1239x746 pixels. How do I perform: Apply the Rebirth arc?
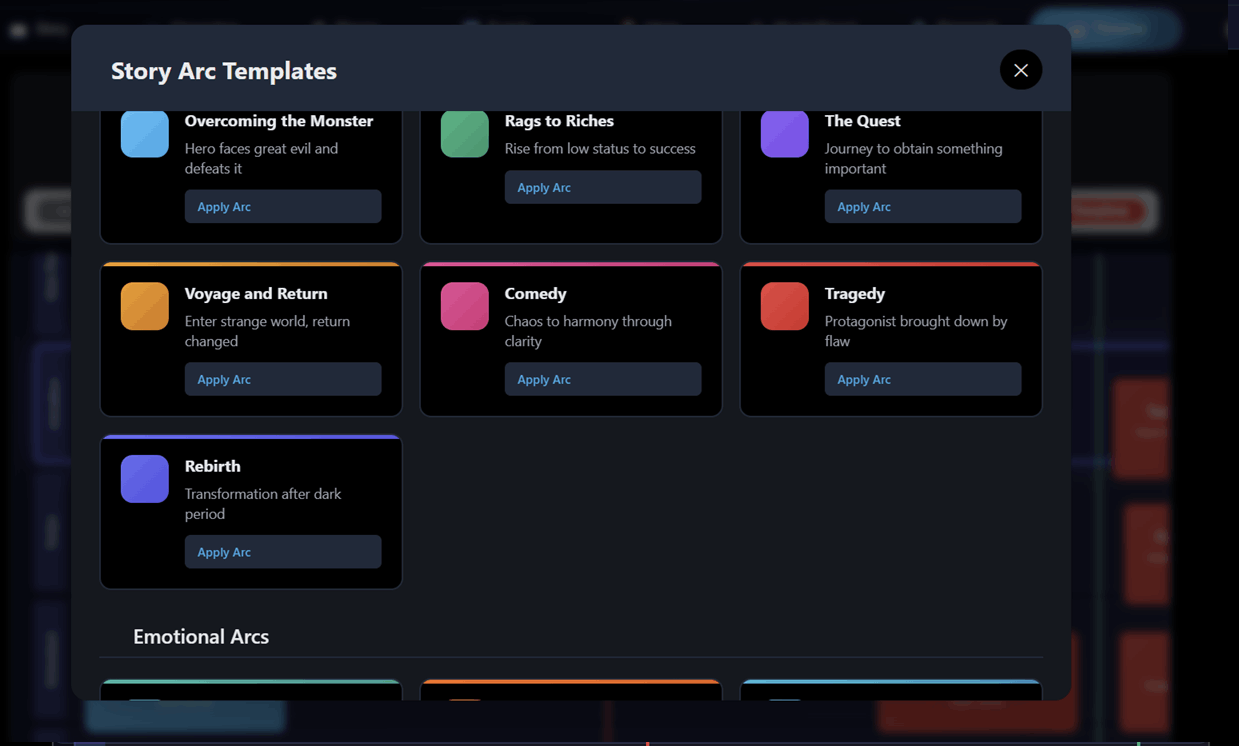pos(283,552)
